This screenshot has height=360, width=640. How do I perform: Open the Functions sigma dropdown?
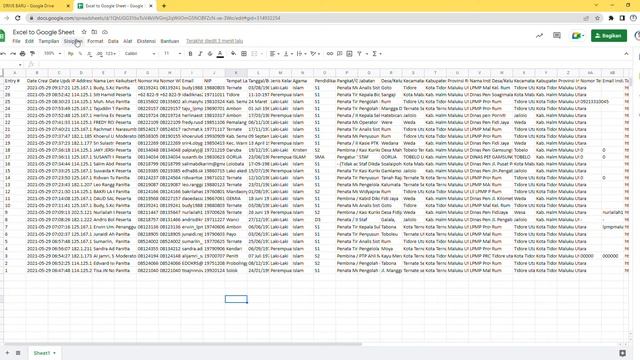click(x=377, y=53)
